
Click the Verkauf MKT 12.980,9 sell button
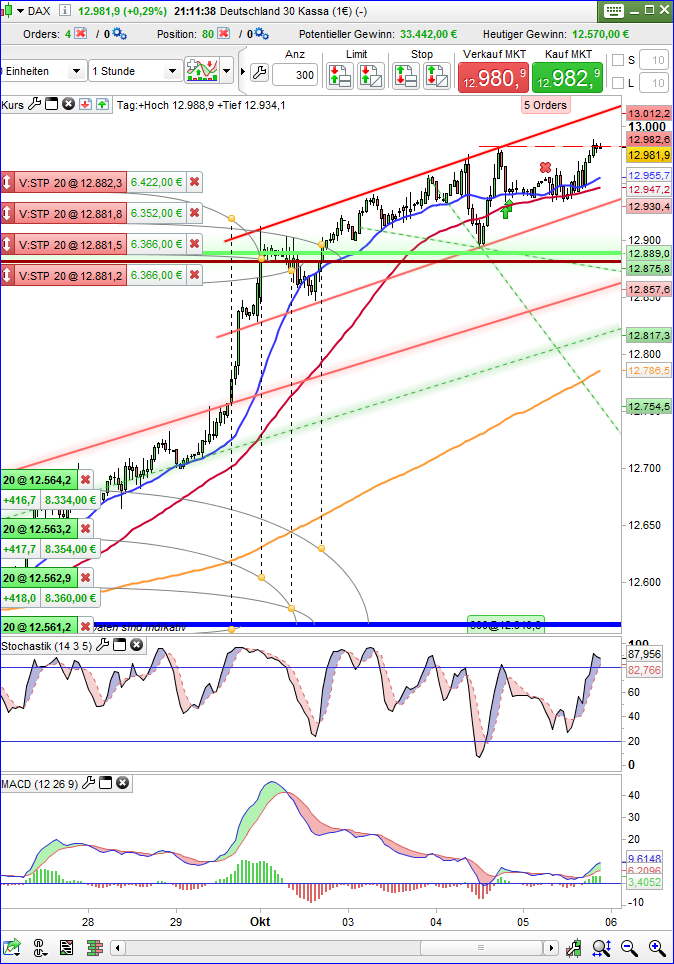[x=493, y=78]
